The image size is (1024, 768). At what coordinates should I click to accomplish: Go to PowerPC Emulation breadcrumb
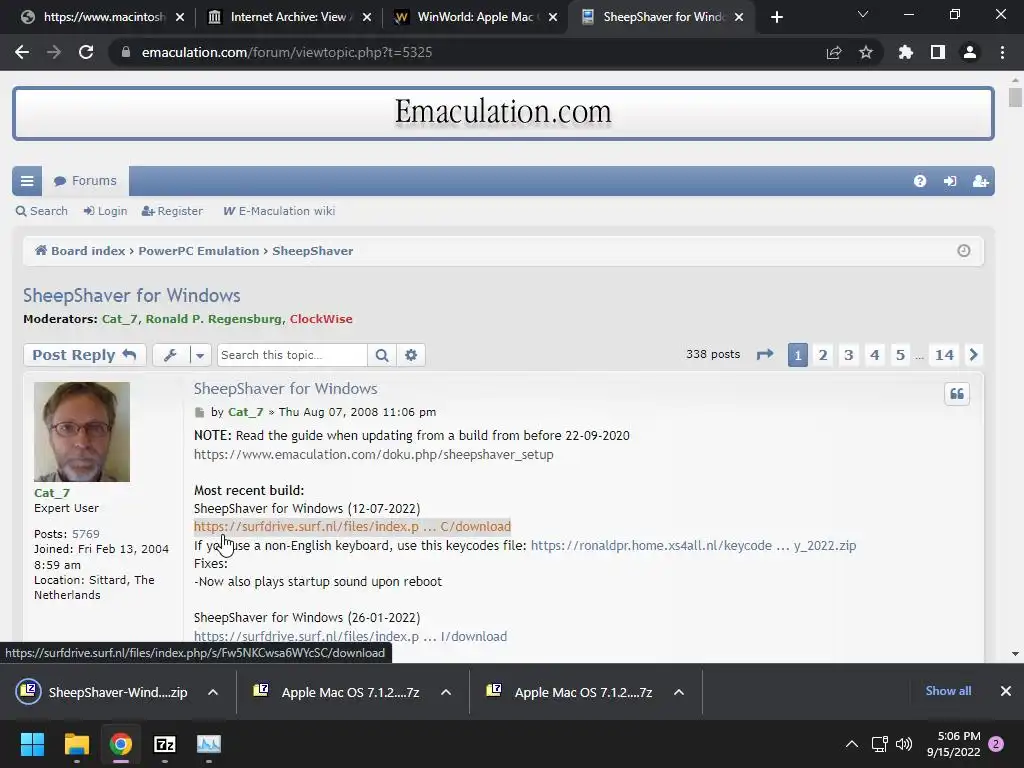pyautogui.click(x=199, y=251)
